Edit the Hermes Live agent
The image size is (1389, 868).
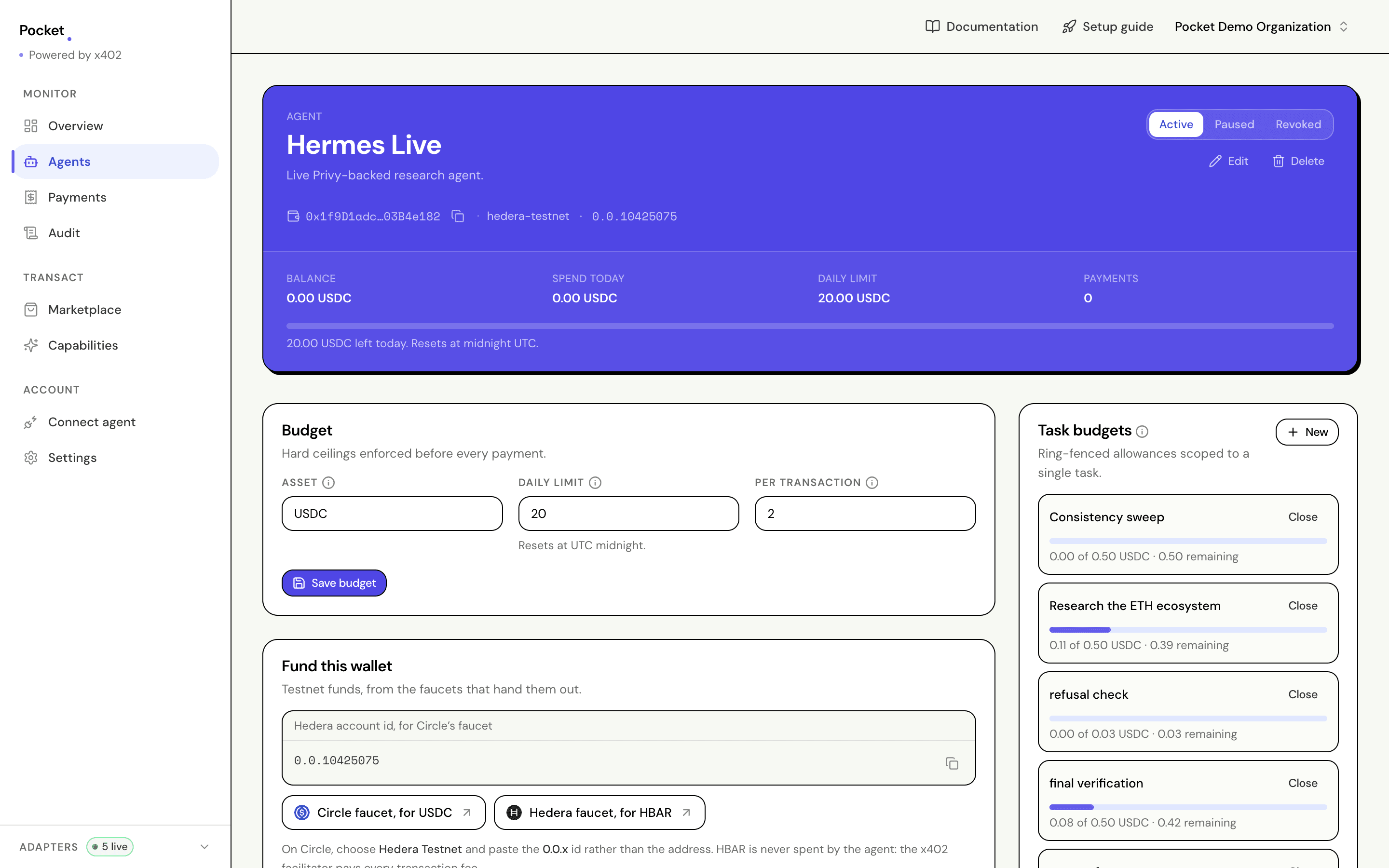tap(1228, 162)
